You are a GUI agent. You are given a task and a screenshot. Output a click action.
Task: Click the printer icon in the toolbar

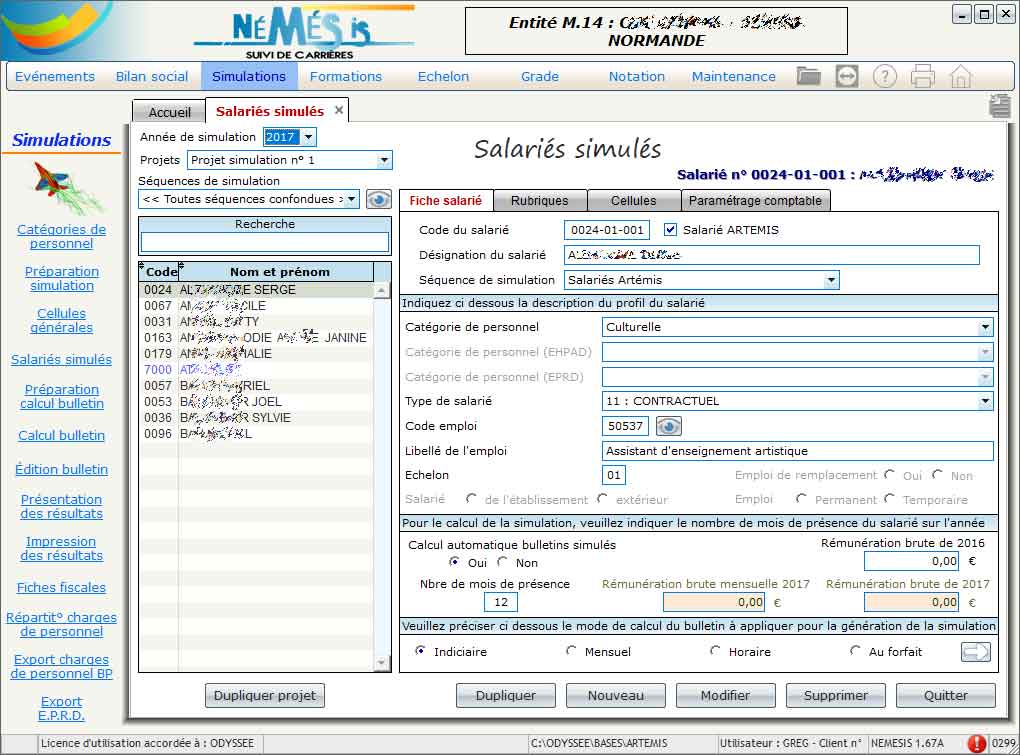(x=922, y=76)
